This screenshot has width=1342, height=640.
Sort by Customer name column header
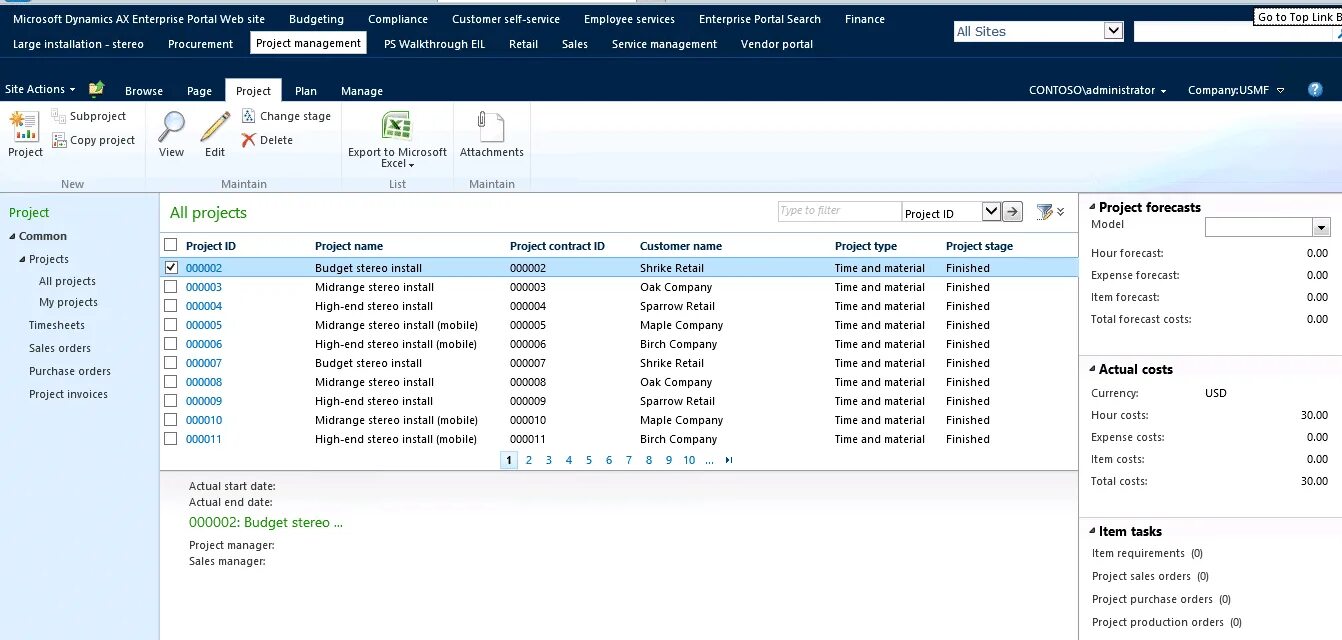681,246
